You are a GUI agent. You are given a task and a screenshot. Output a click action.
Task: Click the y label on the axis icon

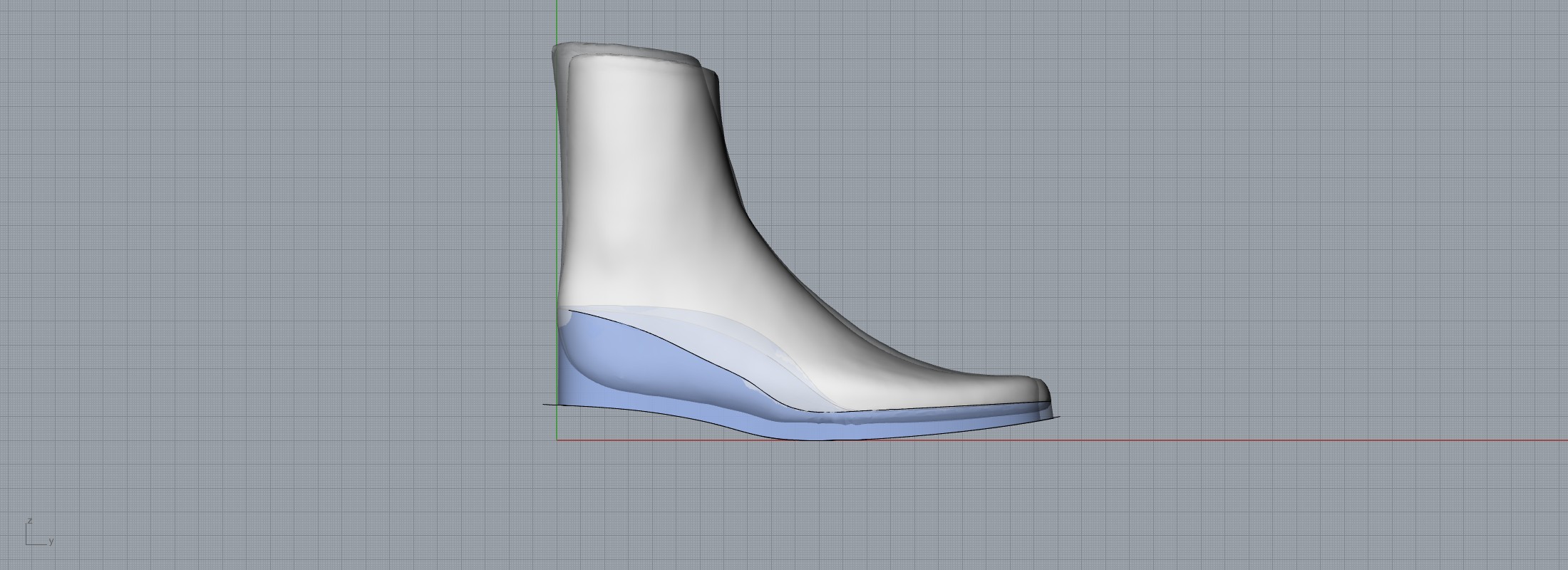[51, 541]
